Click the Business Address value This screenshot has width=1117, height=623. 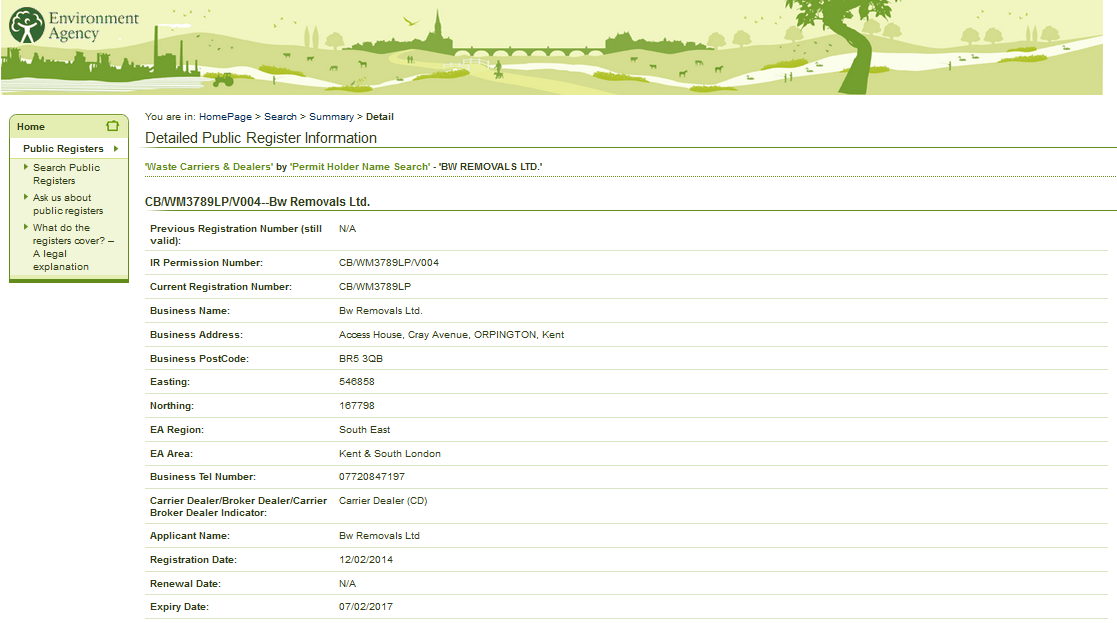(x=452, y=335)
